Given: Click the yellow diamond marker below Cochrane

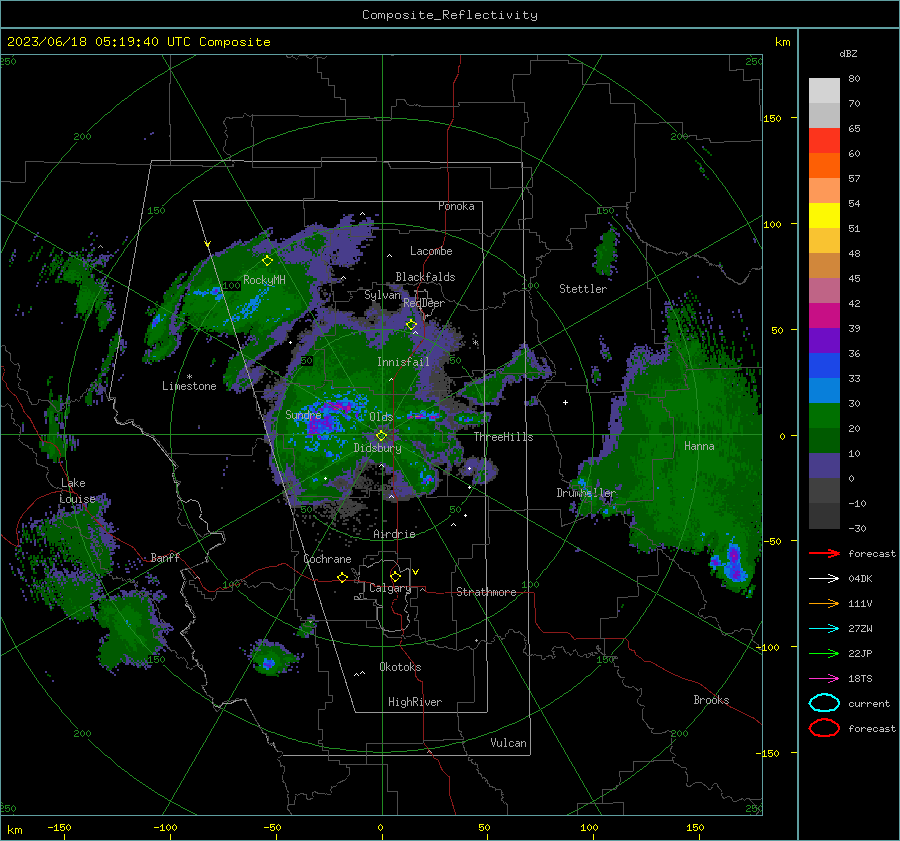Looking at the screenshot, I should pos(342,577).
